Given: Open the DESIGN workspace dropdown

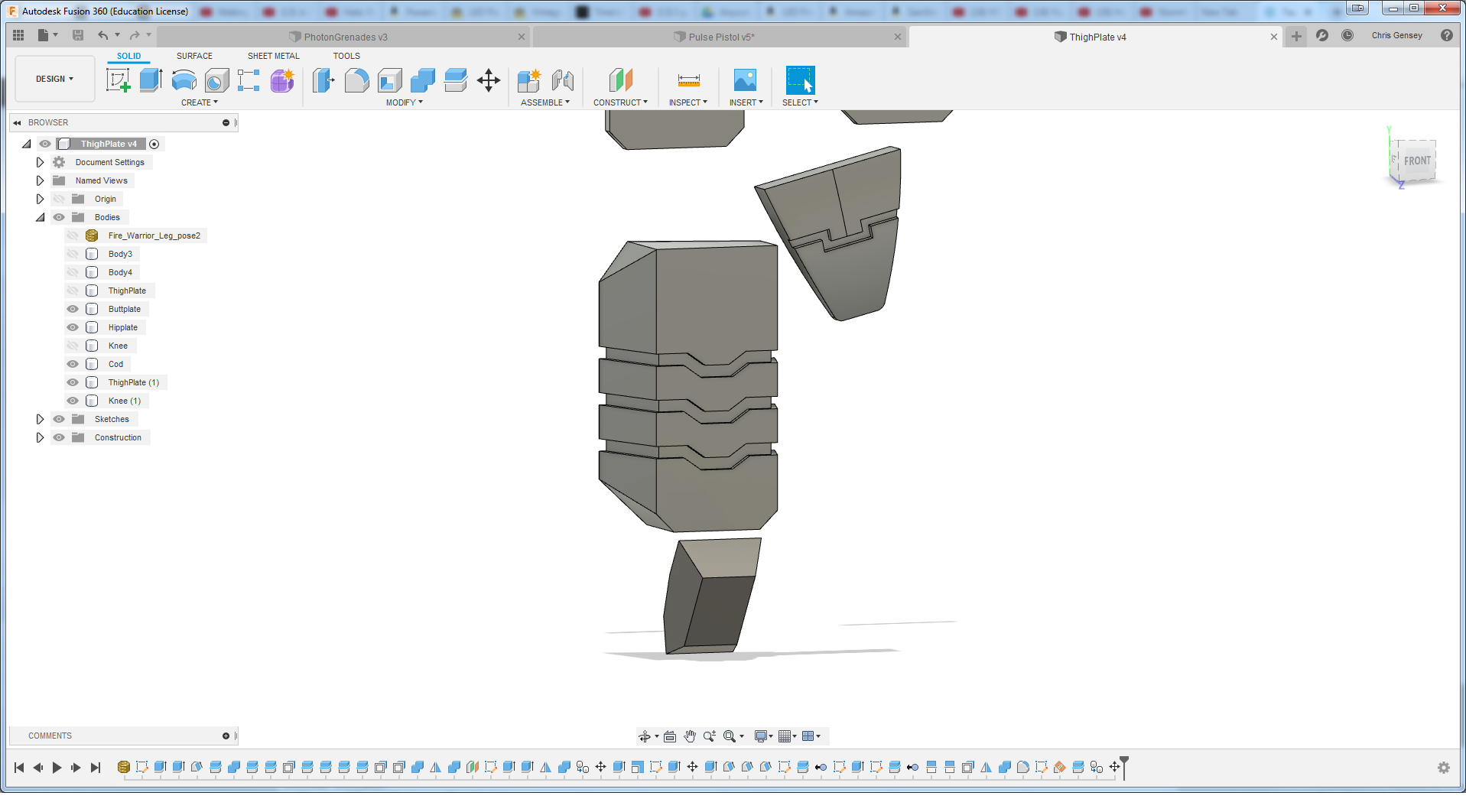Looking at the screenshot, I should pos(54,79).
